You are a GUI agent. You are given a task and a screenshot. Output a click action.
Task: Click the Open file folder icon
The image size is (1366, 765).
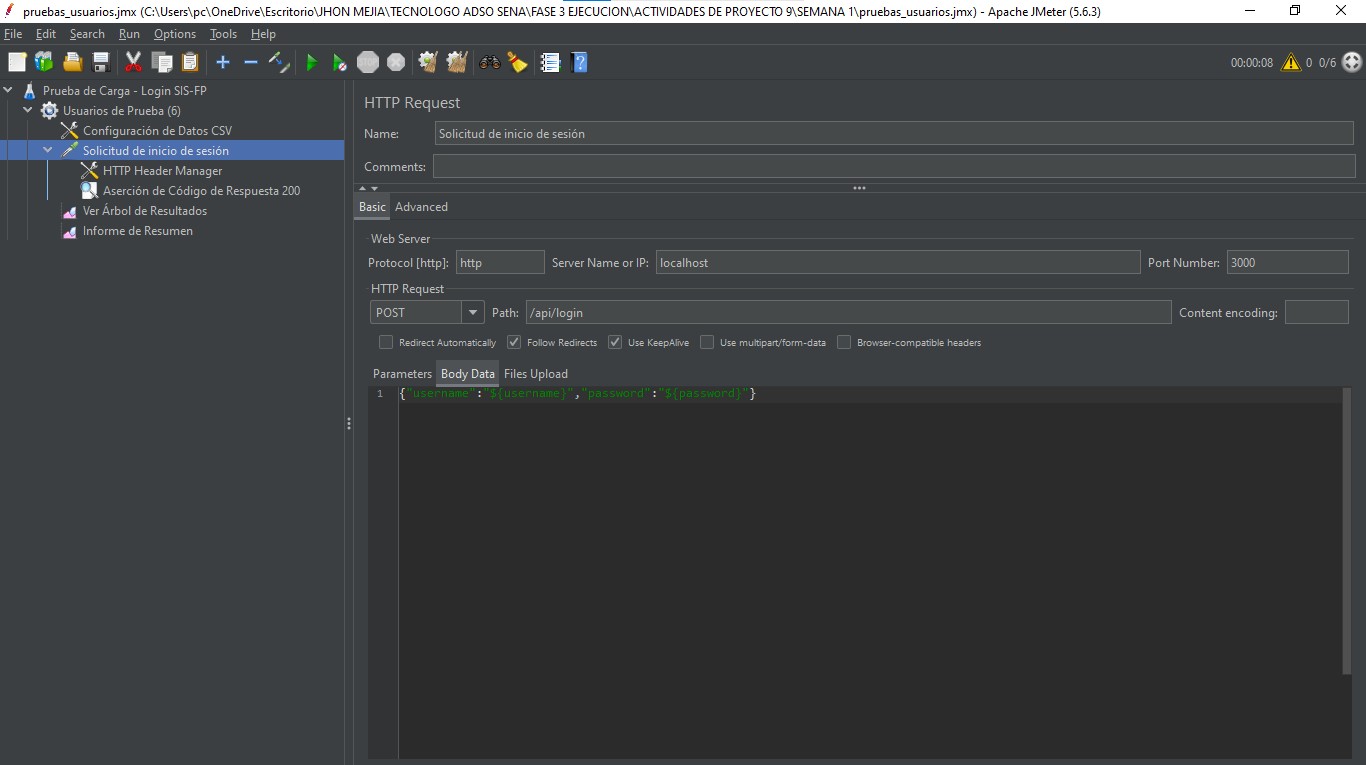[x=72, y=62]
